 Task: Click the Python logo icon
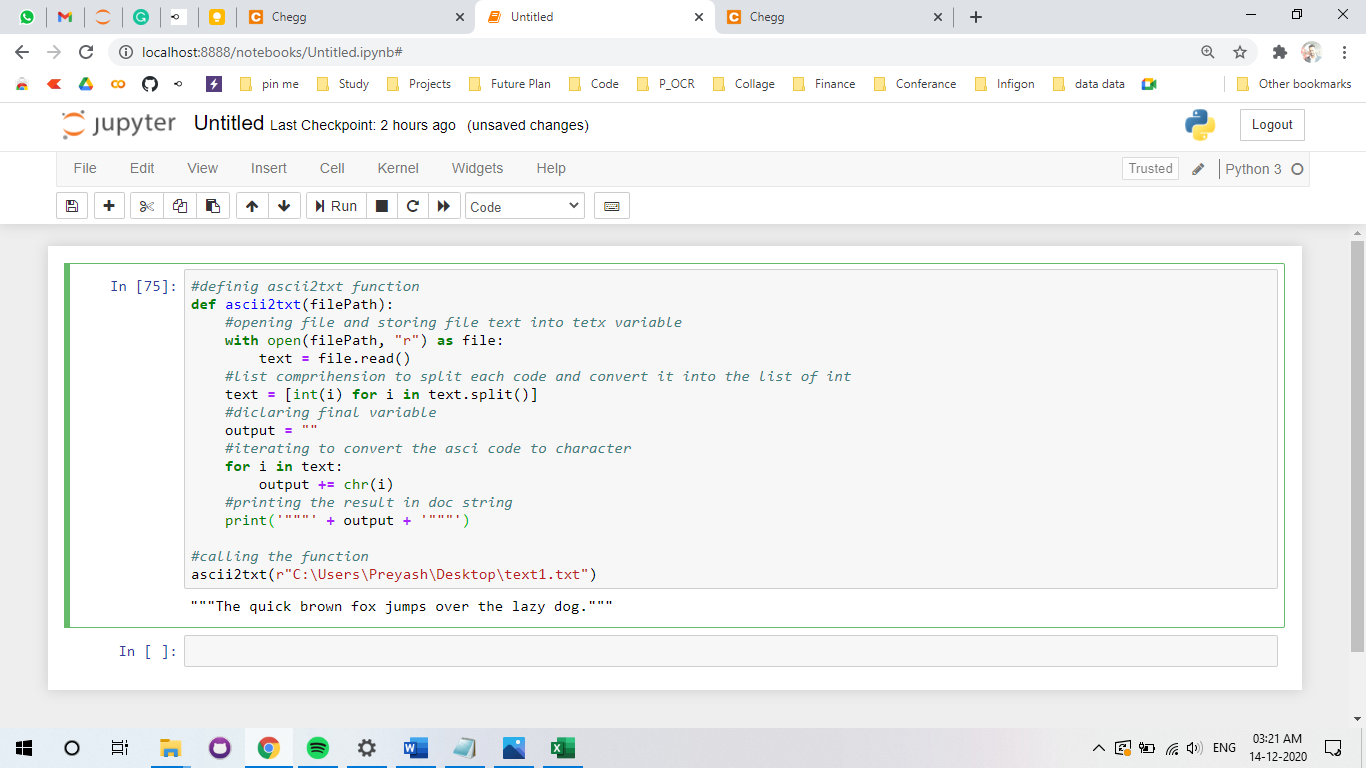(x=1200, y=125)
